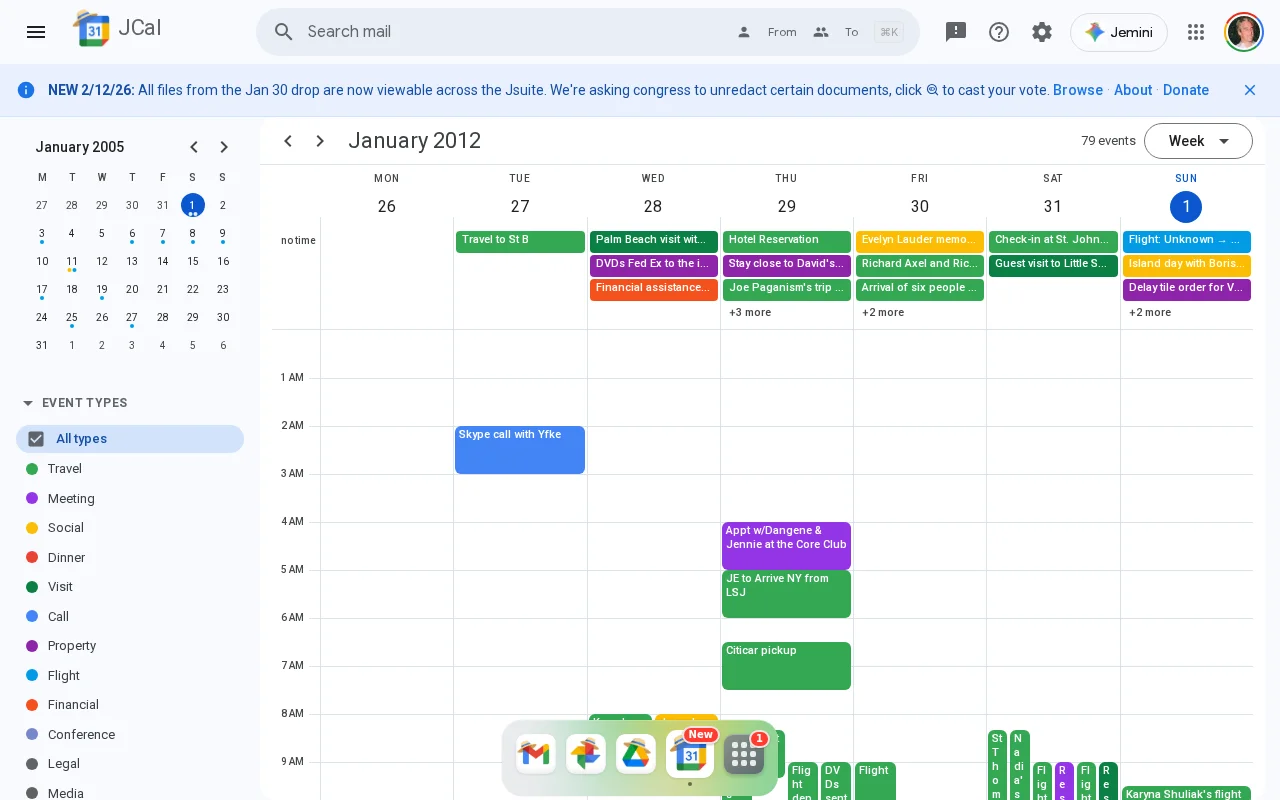Image resolution: width=1280 pixels, height=800 pixels.
Task: Open the feedback icon in header
Action: [x=956, y=32]
